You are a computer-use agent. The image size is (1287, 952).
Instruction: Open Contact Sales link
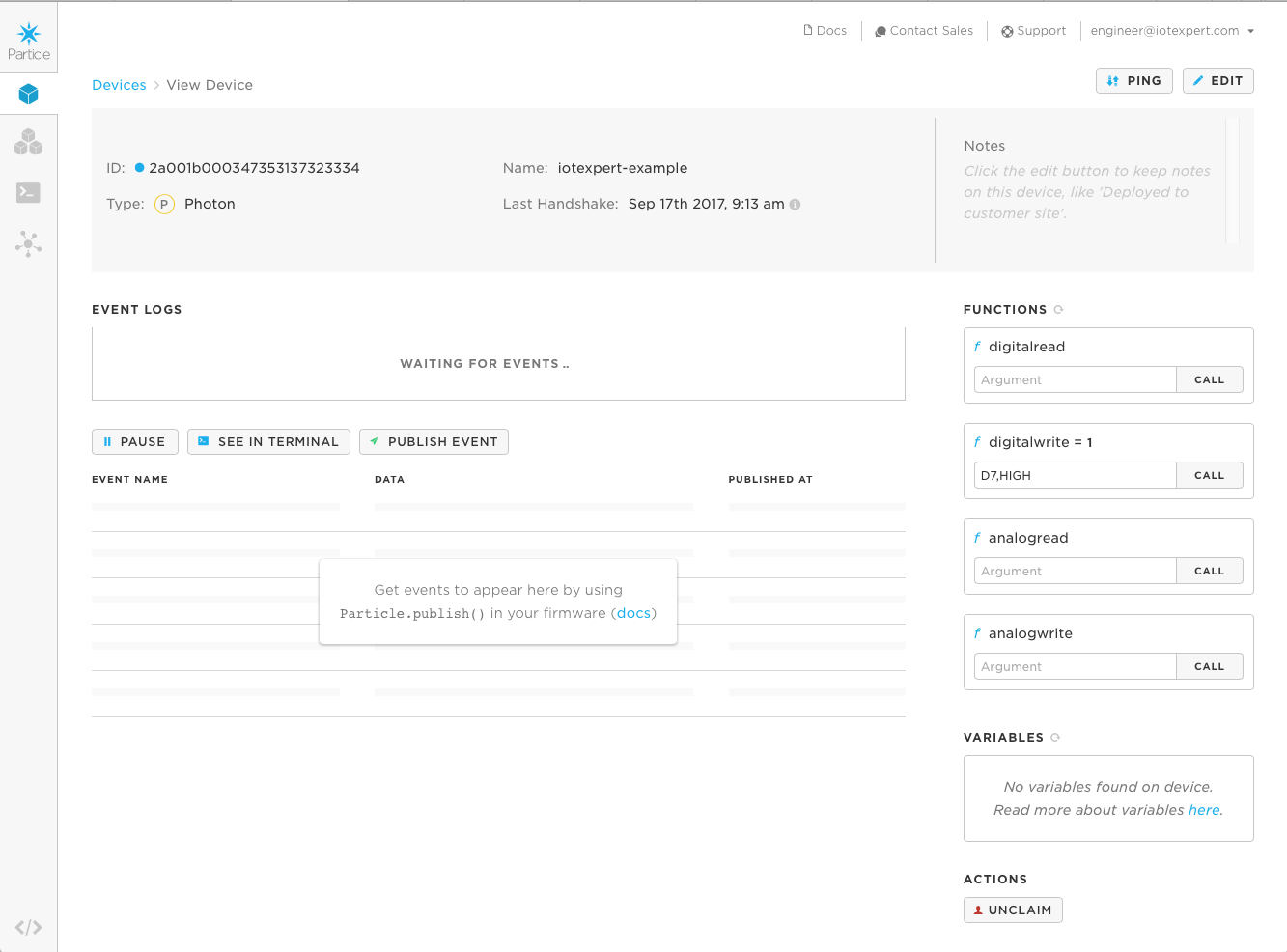pyautogui.click(x=924, y=31)
